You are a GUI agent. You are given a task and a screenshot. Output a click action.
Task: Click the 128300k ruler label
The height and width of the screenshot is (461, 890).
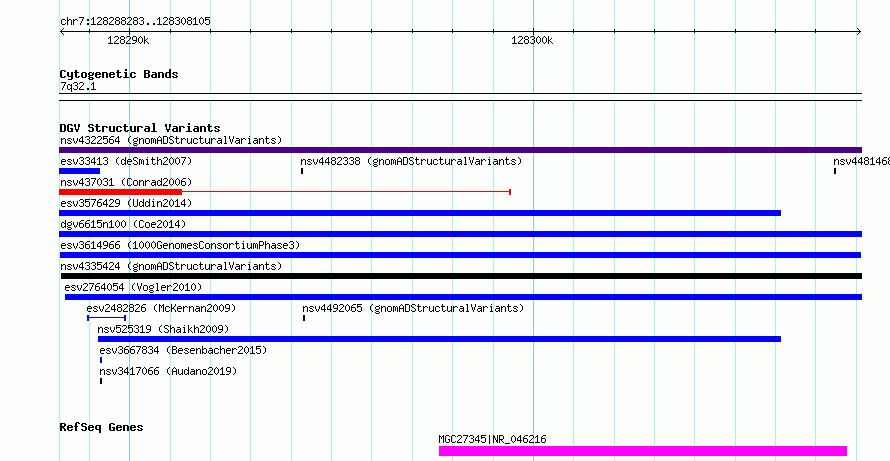point(532,40)
